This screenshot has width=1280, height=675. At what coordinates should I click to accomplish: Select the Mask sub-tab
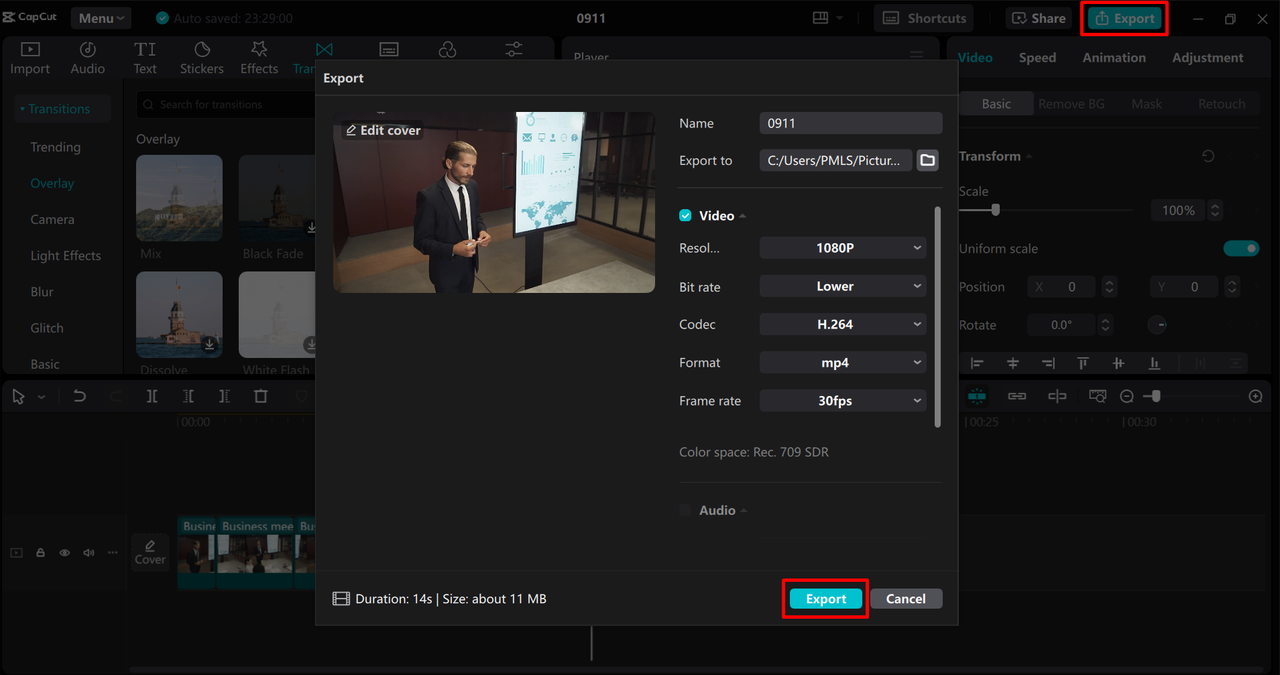[x=1147, y=104]
